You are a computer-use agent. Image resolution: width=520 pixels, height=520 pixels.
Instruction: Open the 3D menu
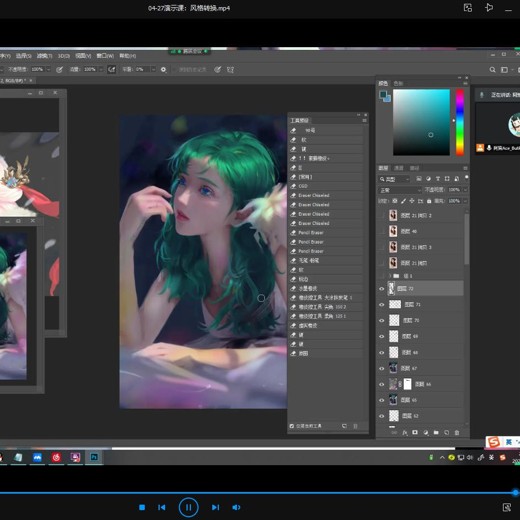coord(64,56)
